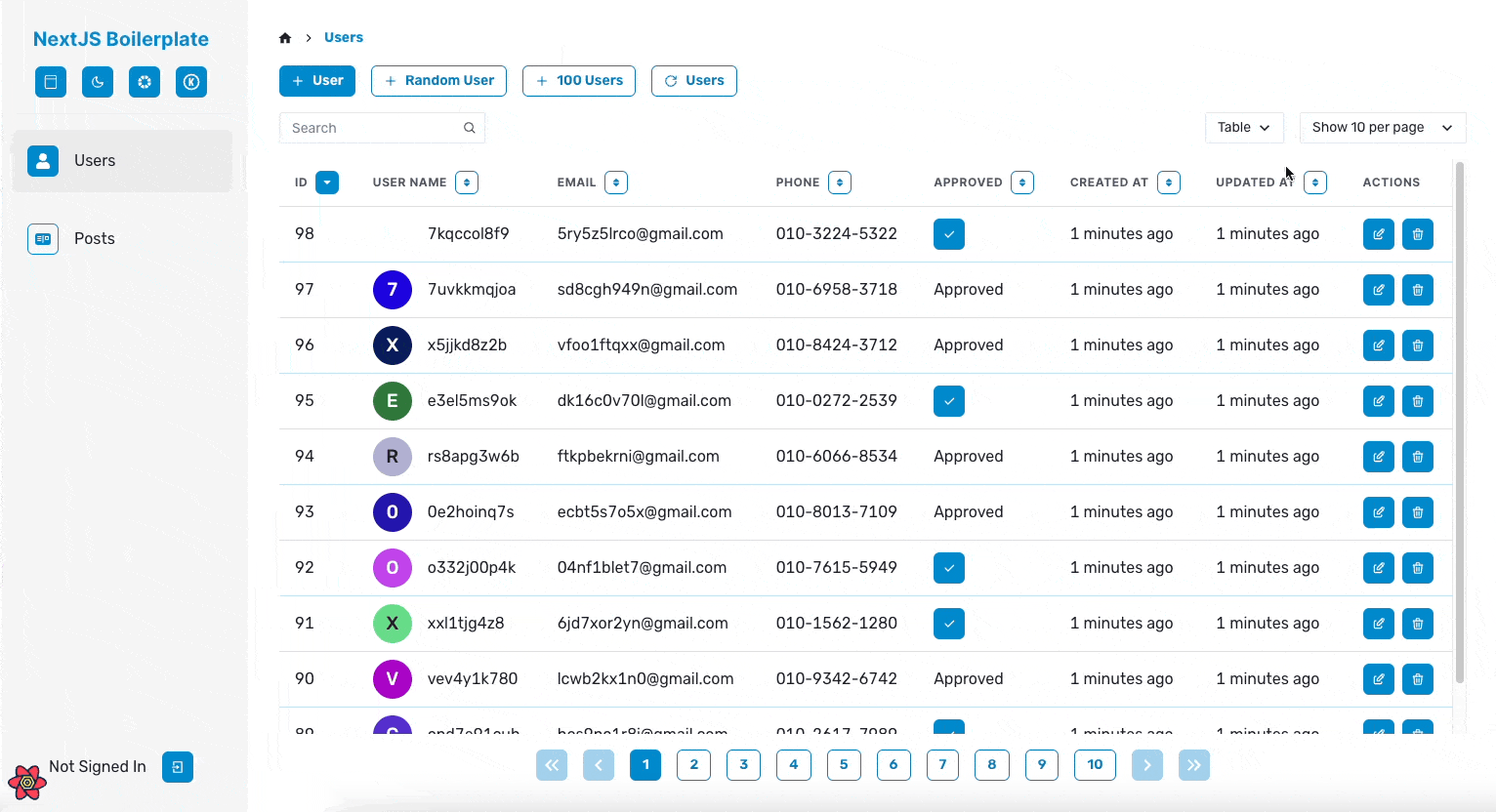Sort by Updated At column
This screenshot has height=812, width=1496.
coord(1315,183)
